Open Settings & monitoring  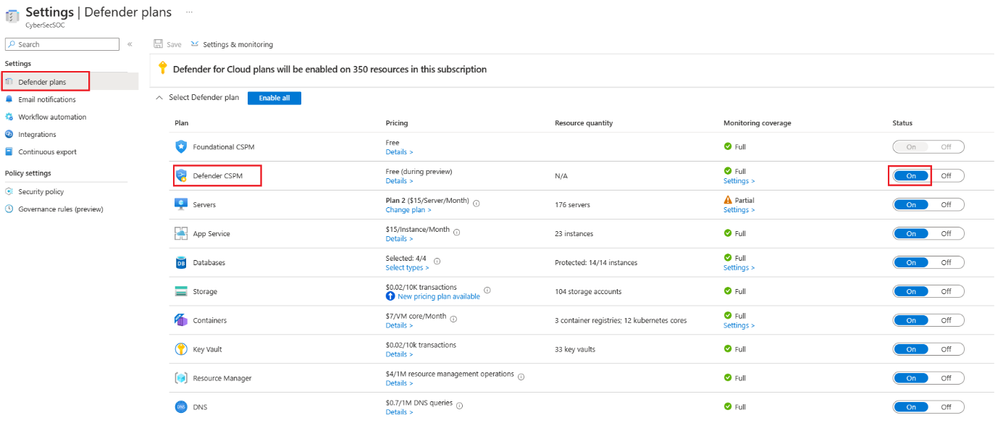pyautogui.click(x=232, y=45)
